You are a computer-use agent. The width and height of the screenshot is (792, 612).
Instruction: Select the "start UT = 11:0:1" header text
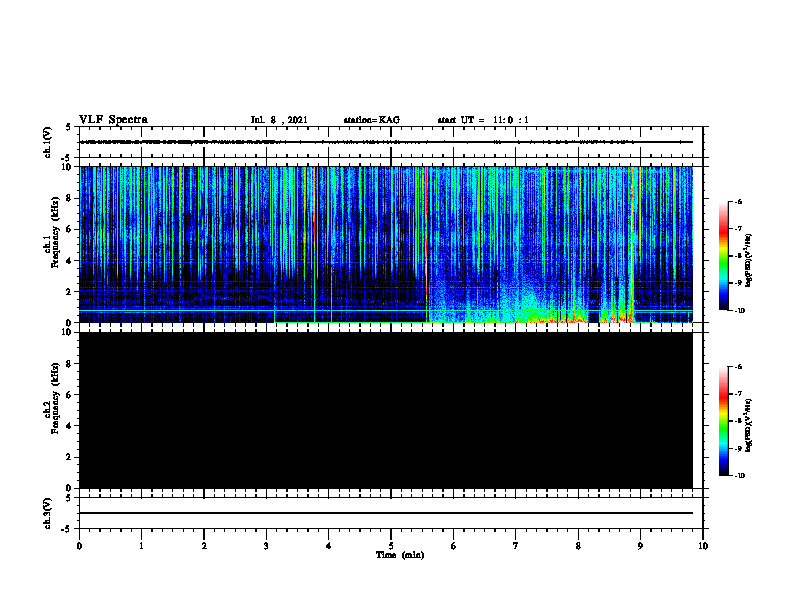tap(483, 120)
